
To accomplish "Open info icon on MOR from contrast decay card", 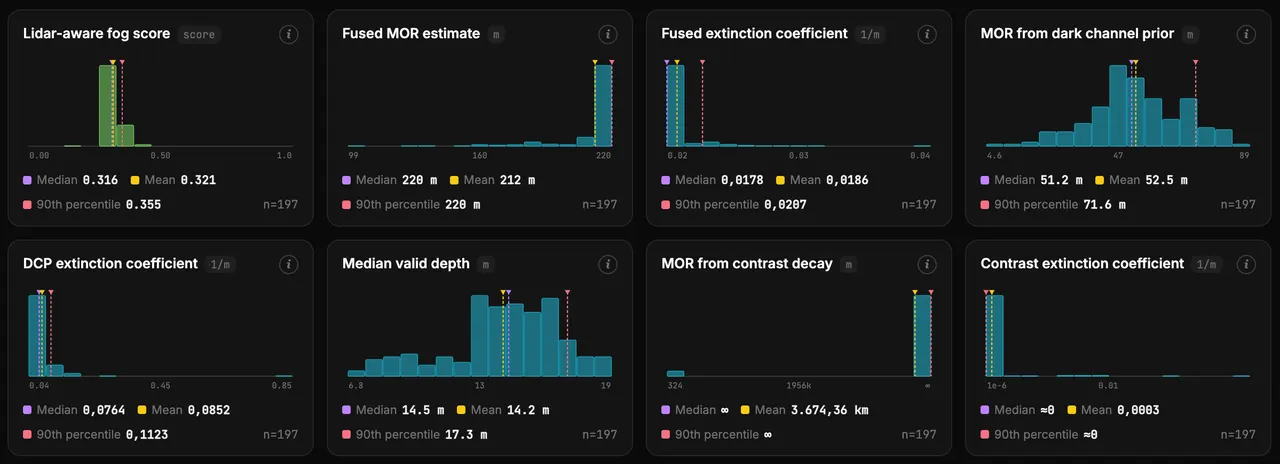I will [927, 264].
